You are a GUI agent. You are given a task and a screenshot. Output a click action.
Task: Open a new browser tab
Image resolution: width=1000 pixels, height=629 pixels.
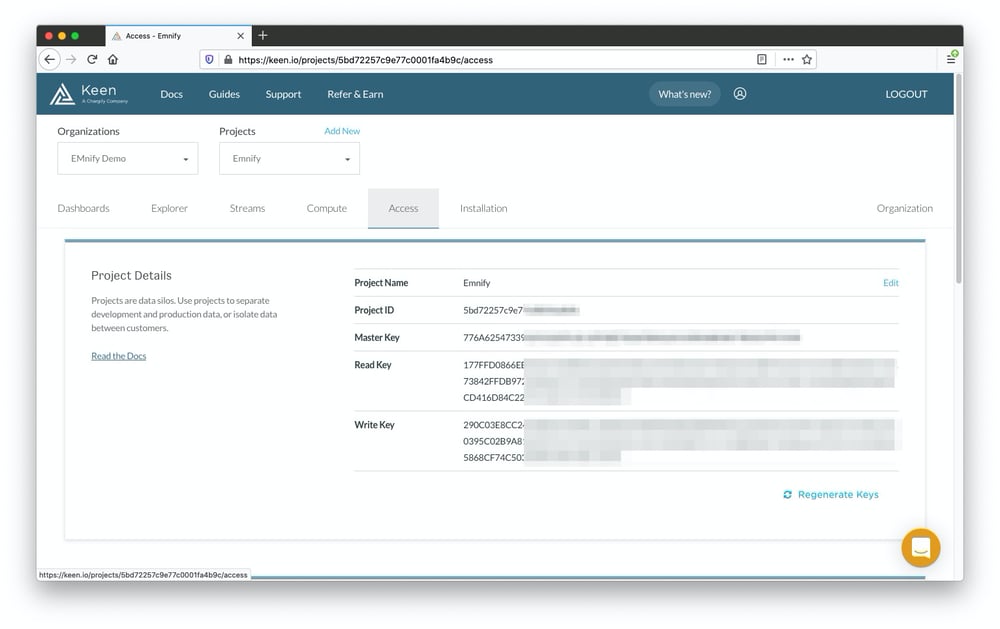pyautogui.click(x=263, y=36)
